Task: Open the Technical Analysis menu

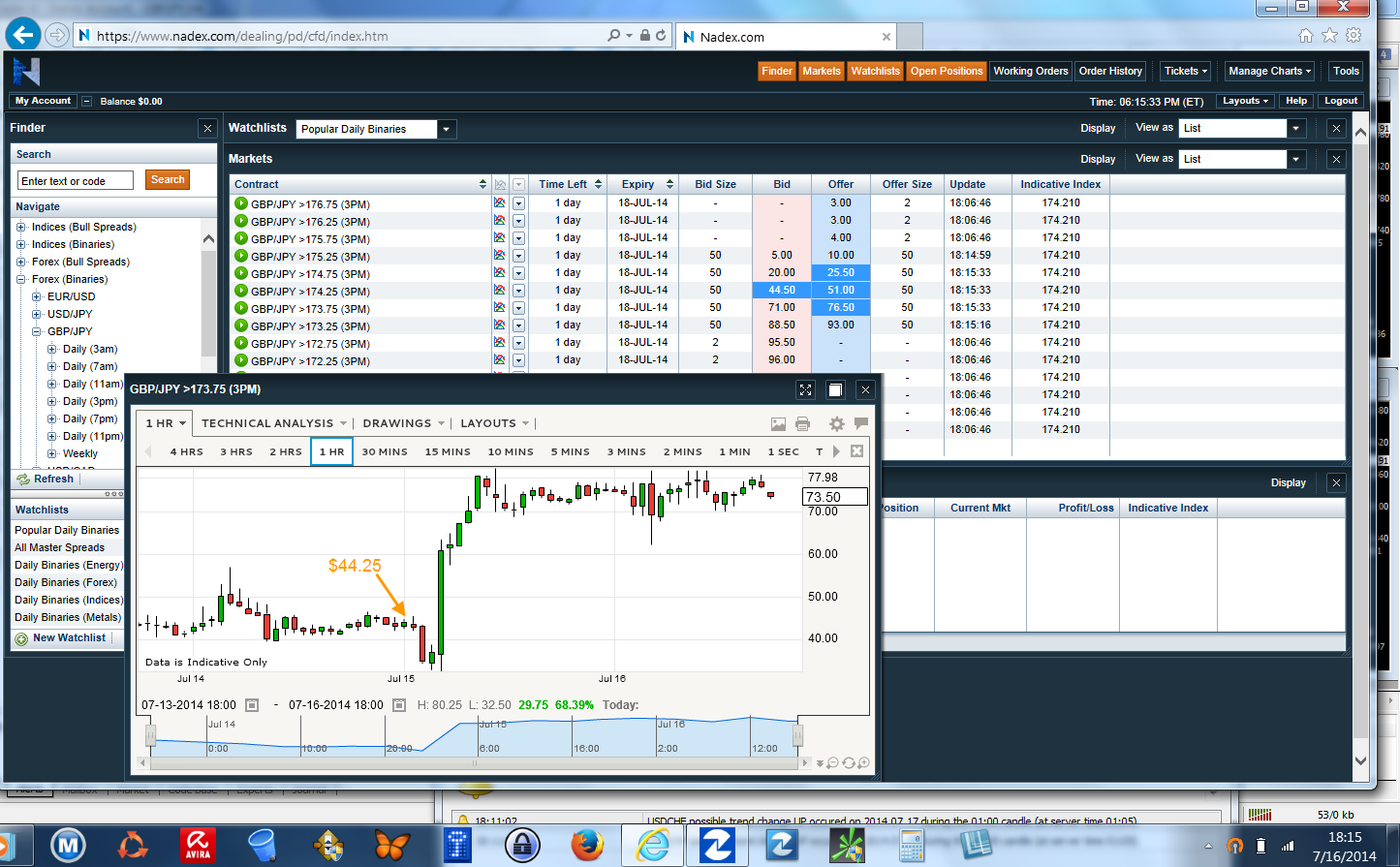Action: coord(273,423)
